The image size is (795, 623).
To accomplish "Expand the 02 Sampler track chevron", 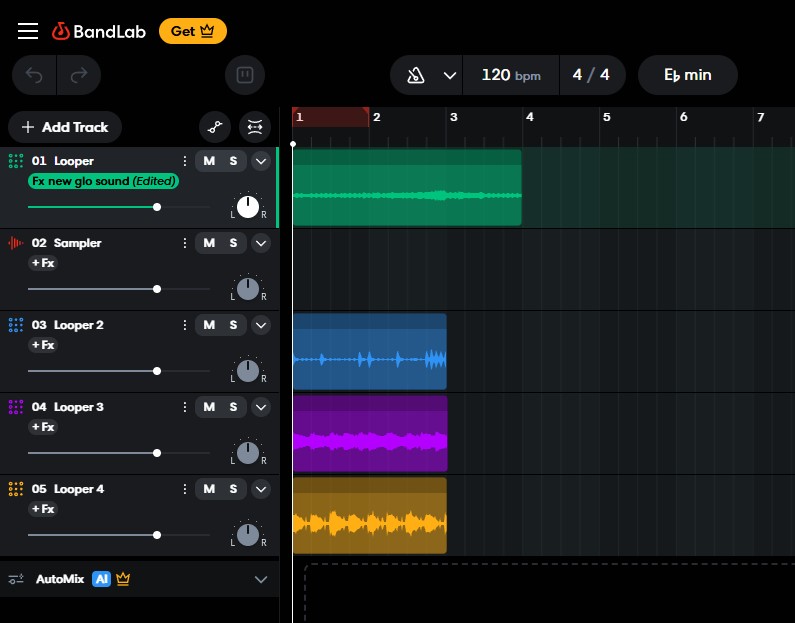I will tap(261, 243).
